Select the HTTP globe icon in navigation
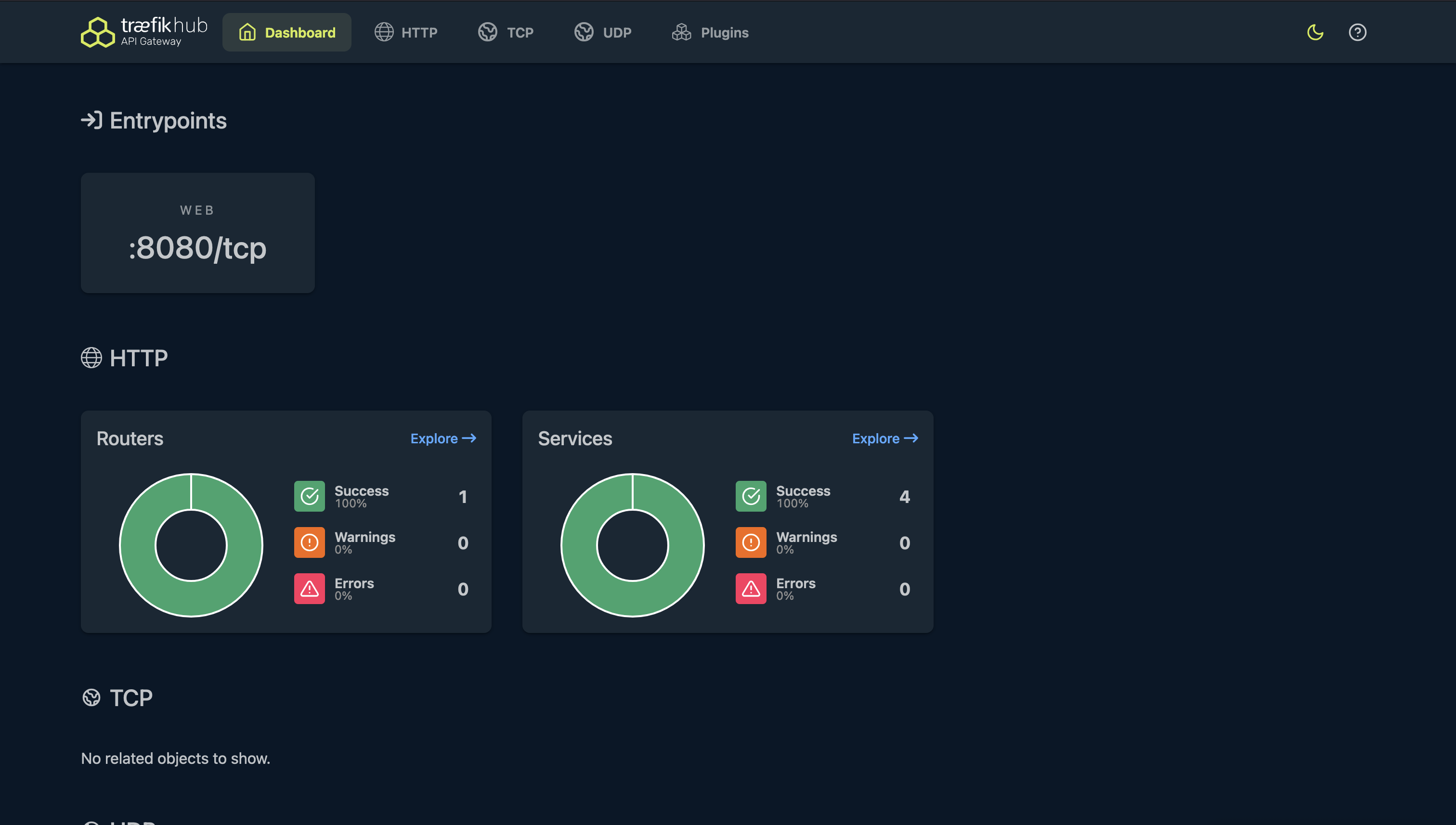 click(384, 32)
